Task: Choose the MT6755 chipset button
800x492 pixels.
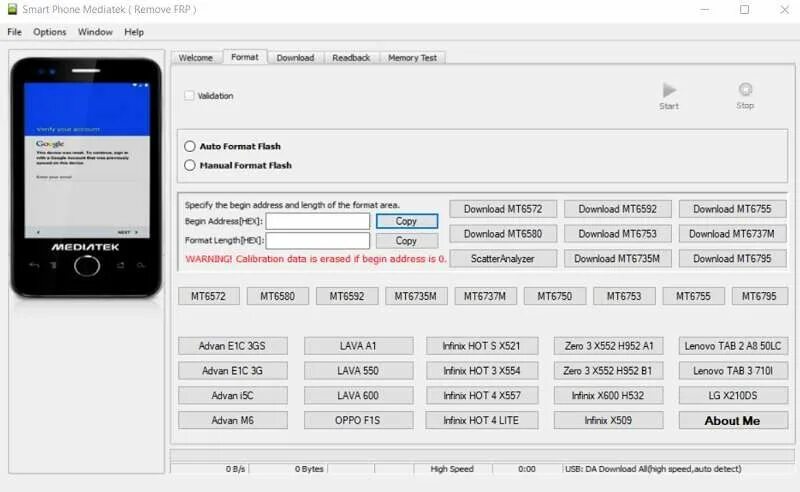Action: tap(693, 296)
